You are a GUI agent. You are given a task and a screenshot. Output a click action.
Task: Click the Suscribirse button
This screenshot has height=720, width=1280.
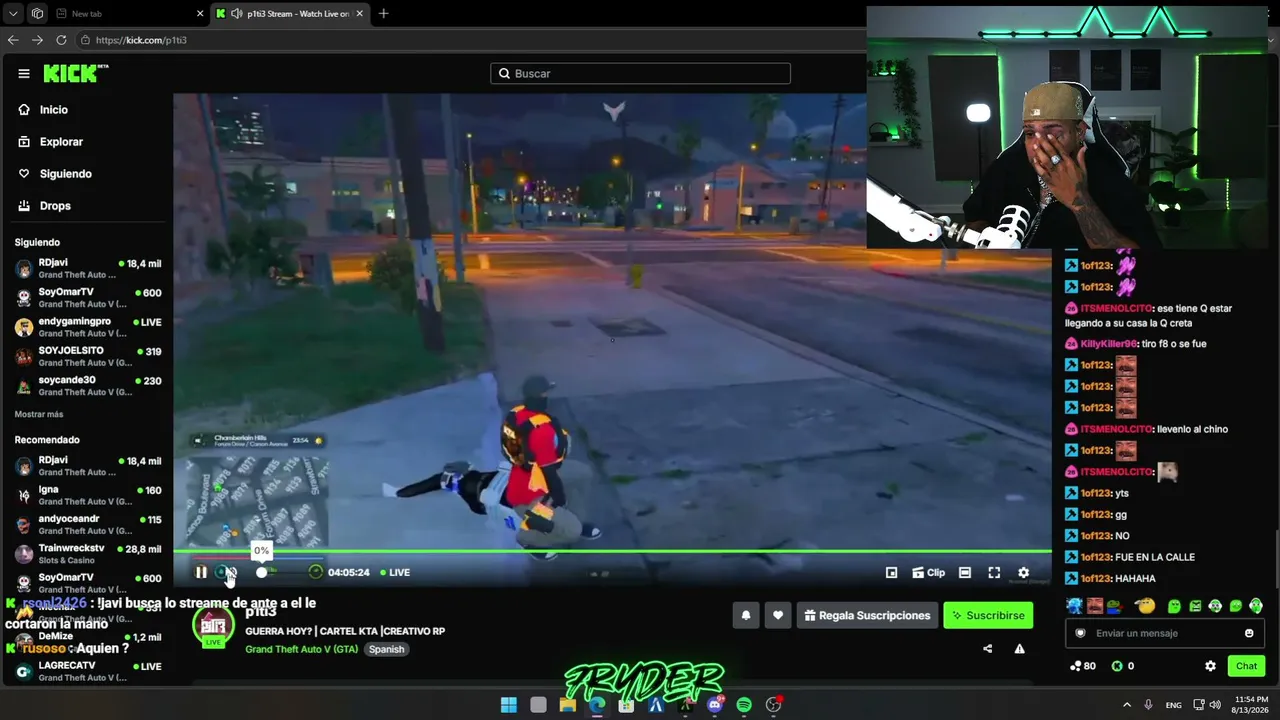[988, 616]
